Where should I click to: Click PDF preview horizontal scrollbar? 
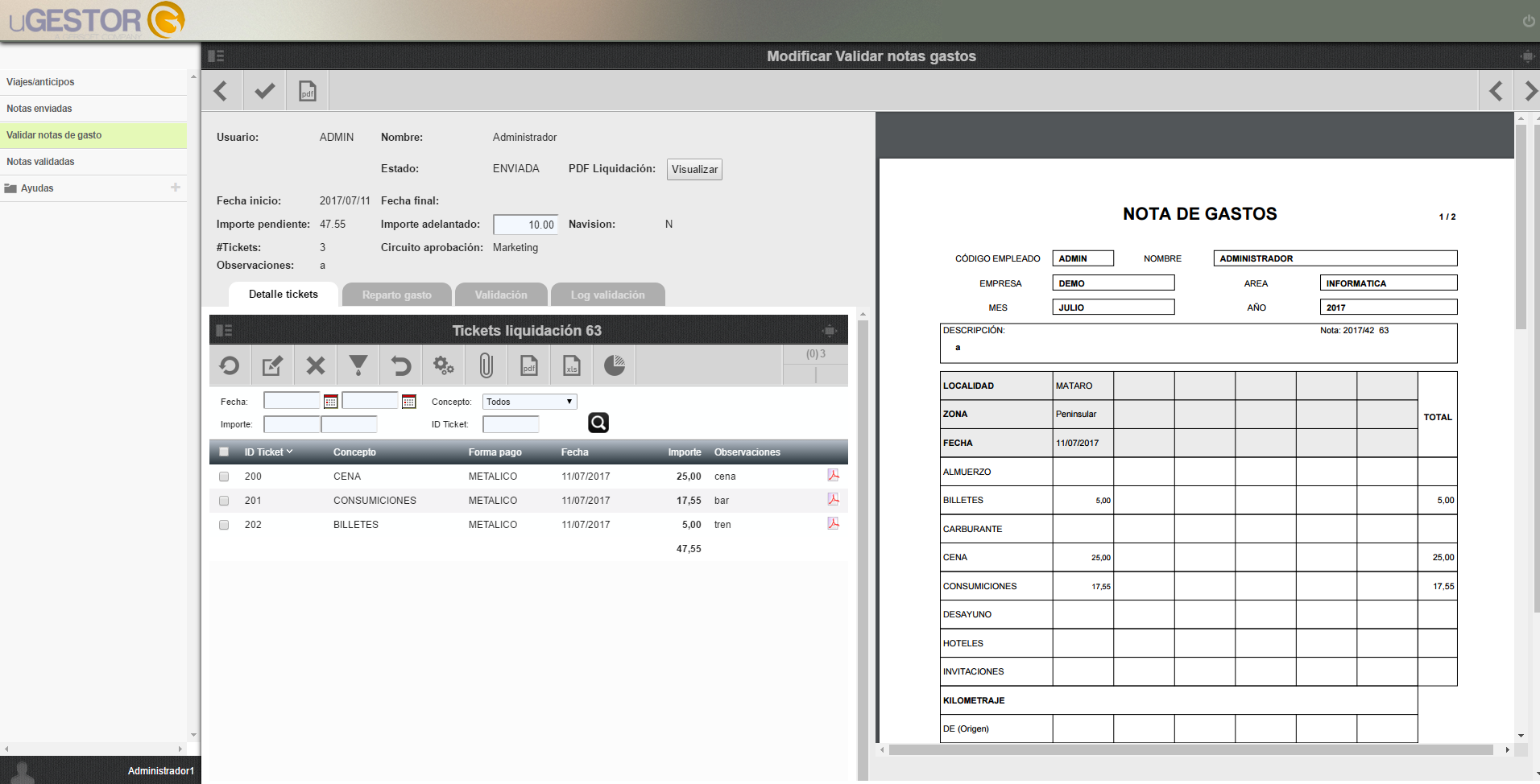click(1190, 749)
